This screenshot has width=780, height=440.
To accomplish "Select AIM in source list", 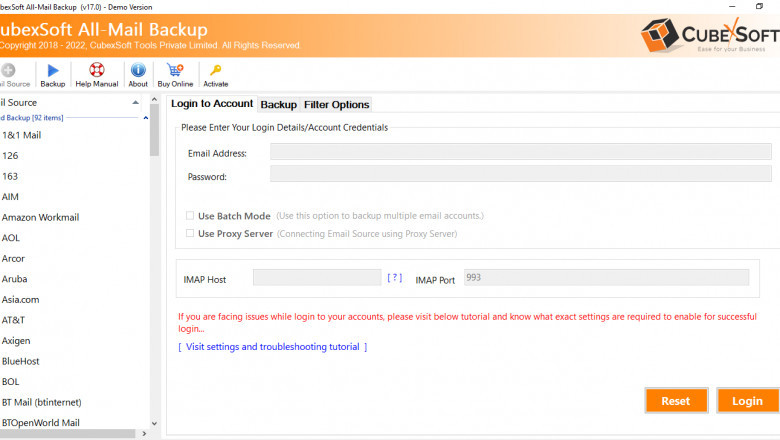I will point(10,197).
